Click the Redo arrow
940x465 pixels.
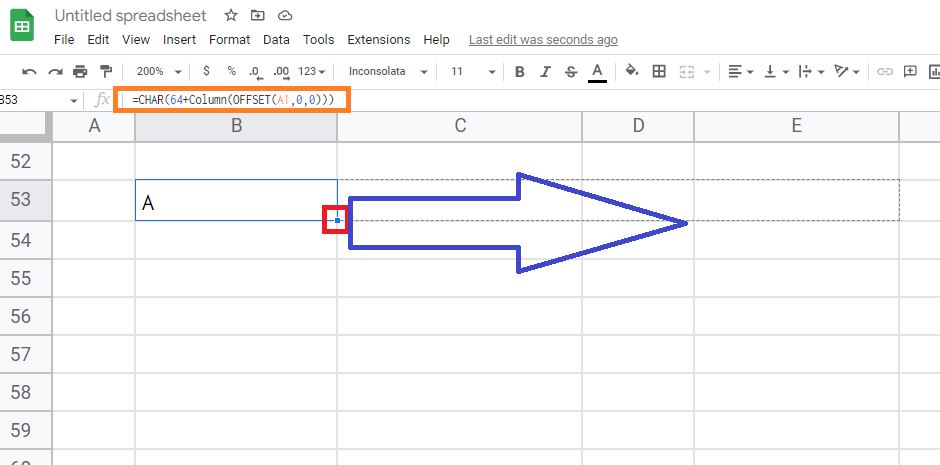click(x=55, y=72)
